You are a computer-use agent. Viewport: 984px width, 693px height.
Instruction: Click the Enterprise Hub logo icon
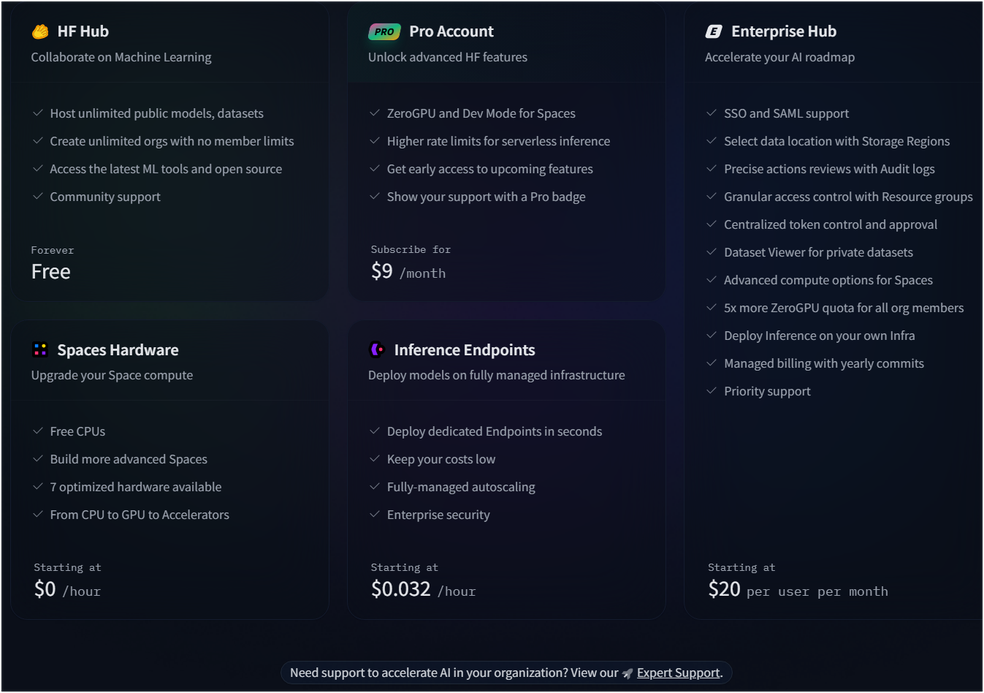pyautogui.click(x=713, y=32)
